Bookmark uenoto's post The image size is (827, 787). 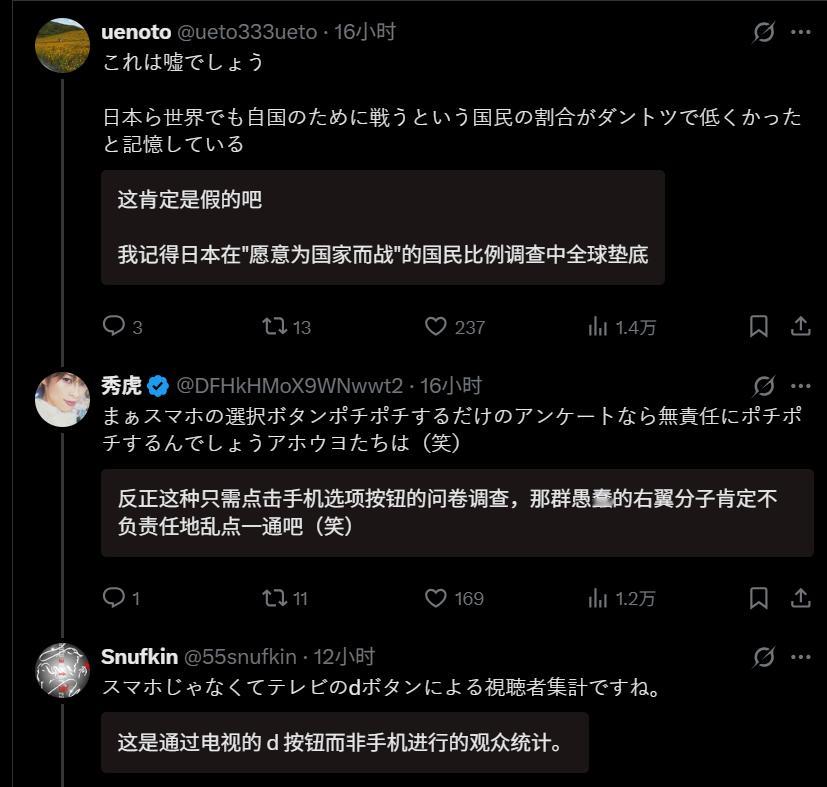pos(758,326)
